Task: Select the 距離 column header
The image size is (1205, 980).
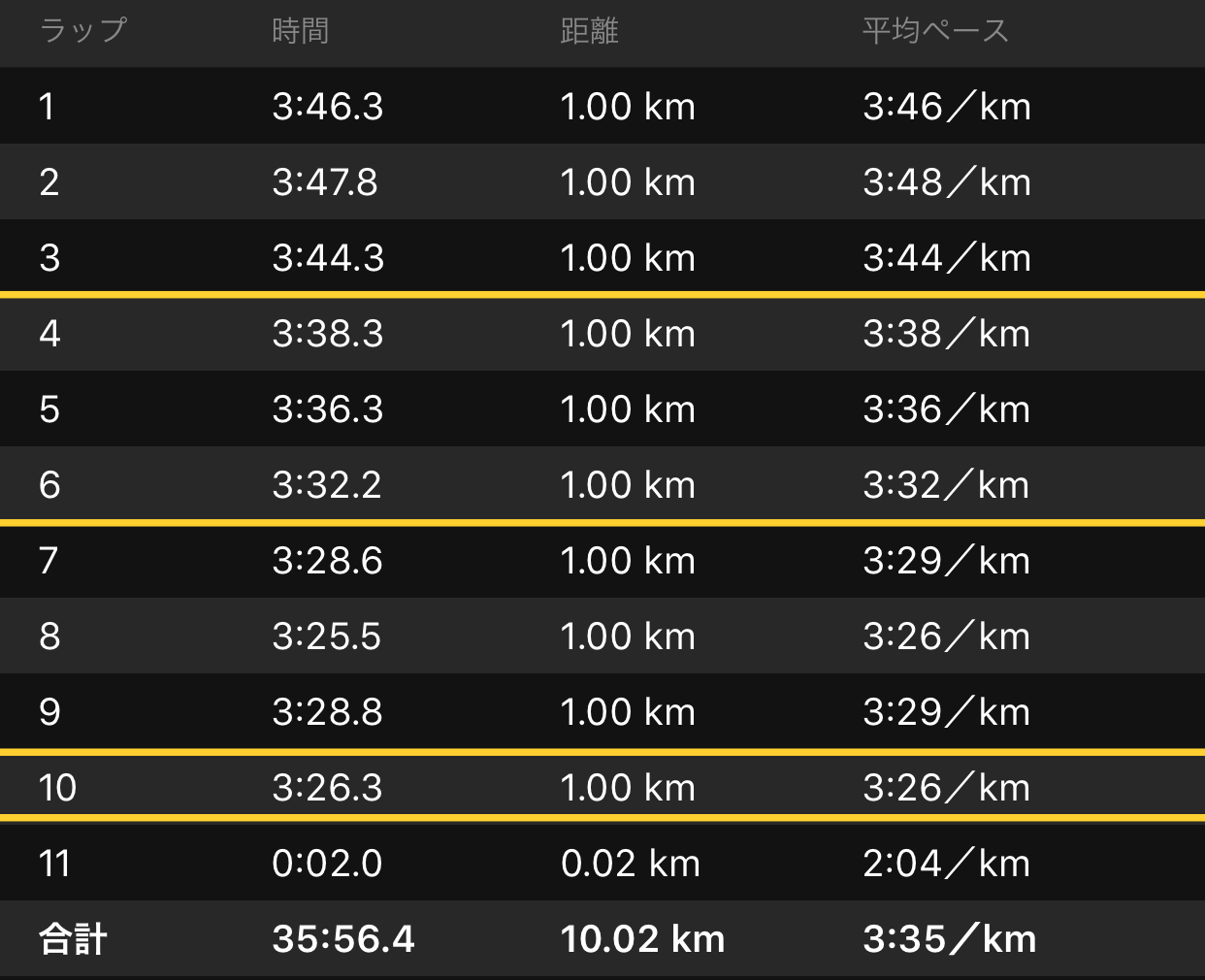Action: coord(589,31)
